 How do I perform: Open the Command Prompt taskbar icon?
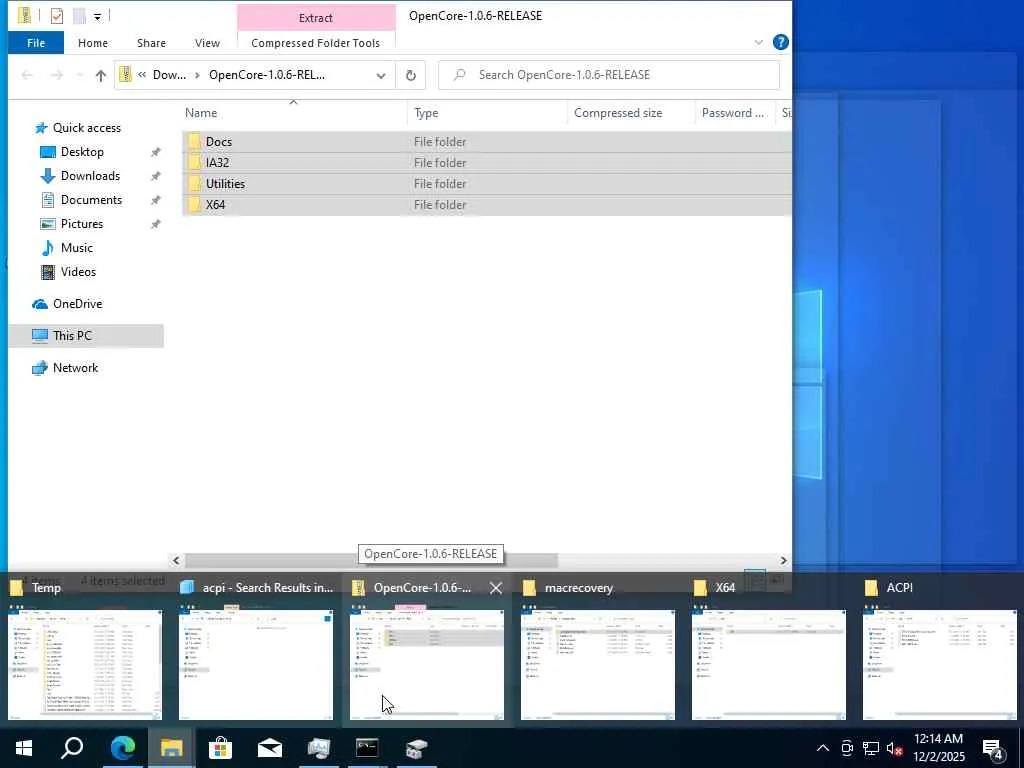pos(367,748)
